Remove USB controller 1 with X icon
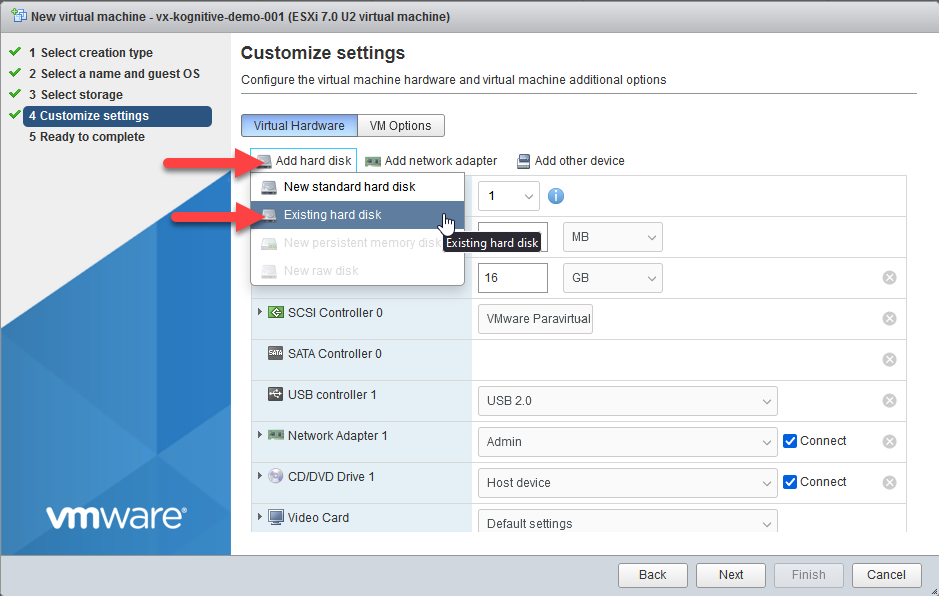The image size is (939, 596). click(x=889, y=401)
